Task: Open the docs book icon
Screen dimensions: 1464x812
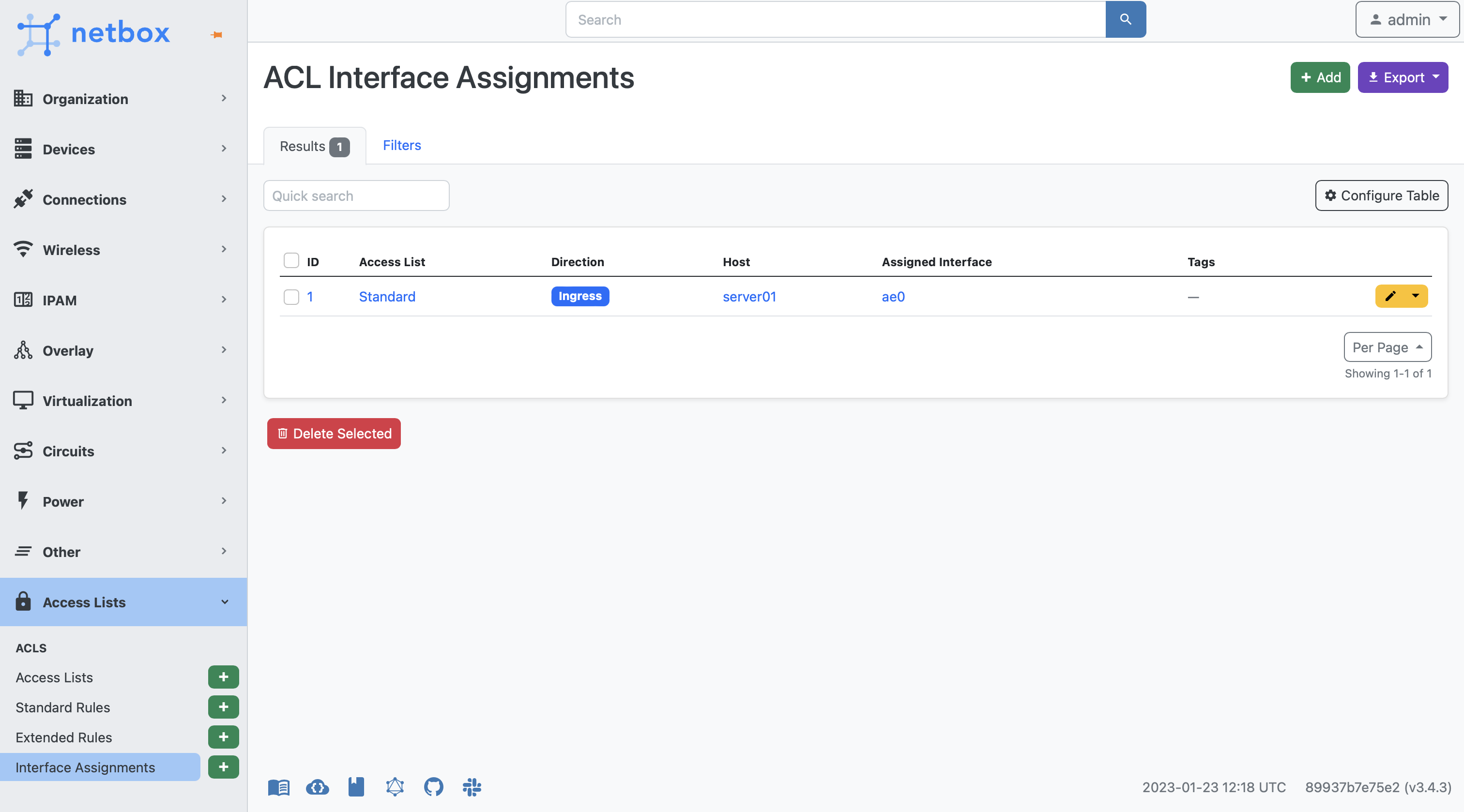Action: pos(278,787)
